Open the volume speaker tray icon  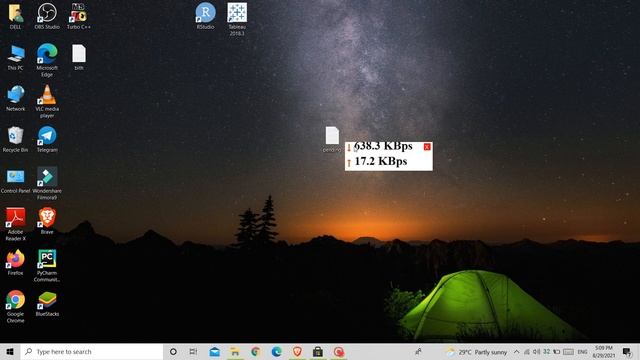tap(536, 351)
